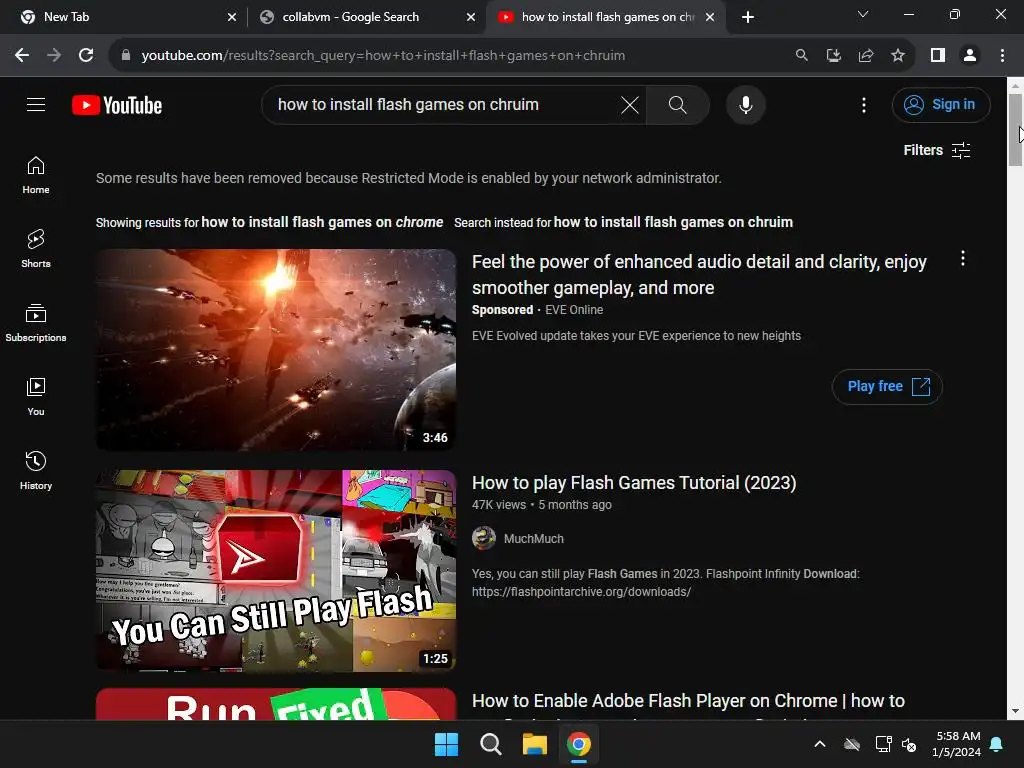1024x768 pixels.
Task: Click the Chrome address bar URL
Action: tap(383, 56)
